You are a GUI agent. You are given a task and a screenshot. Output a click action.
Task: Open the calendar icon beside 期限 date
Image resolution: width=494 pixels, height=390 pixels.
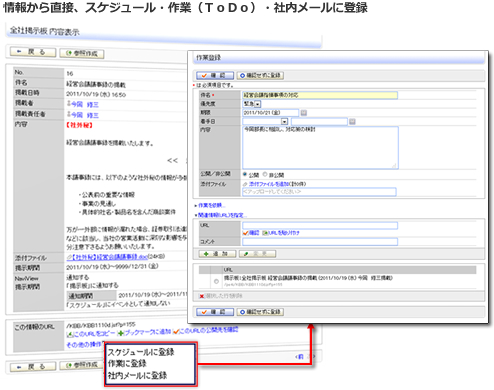coord(304,113)
